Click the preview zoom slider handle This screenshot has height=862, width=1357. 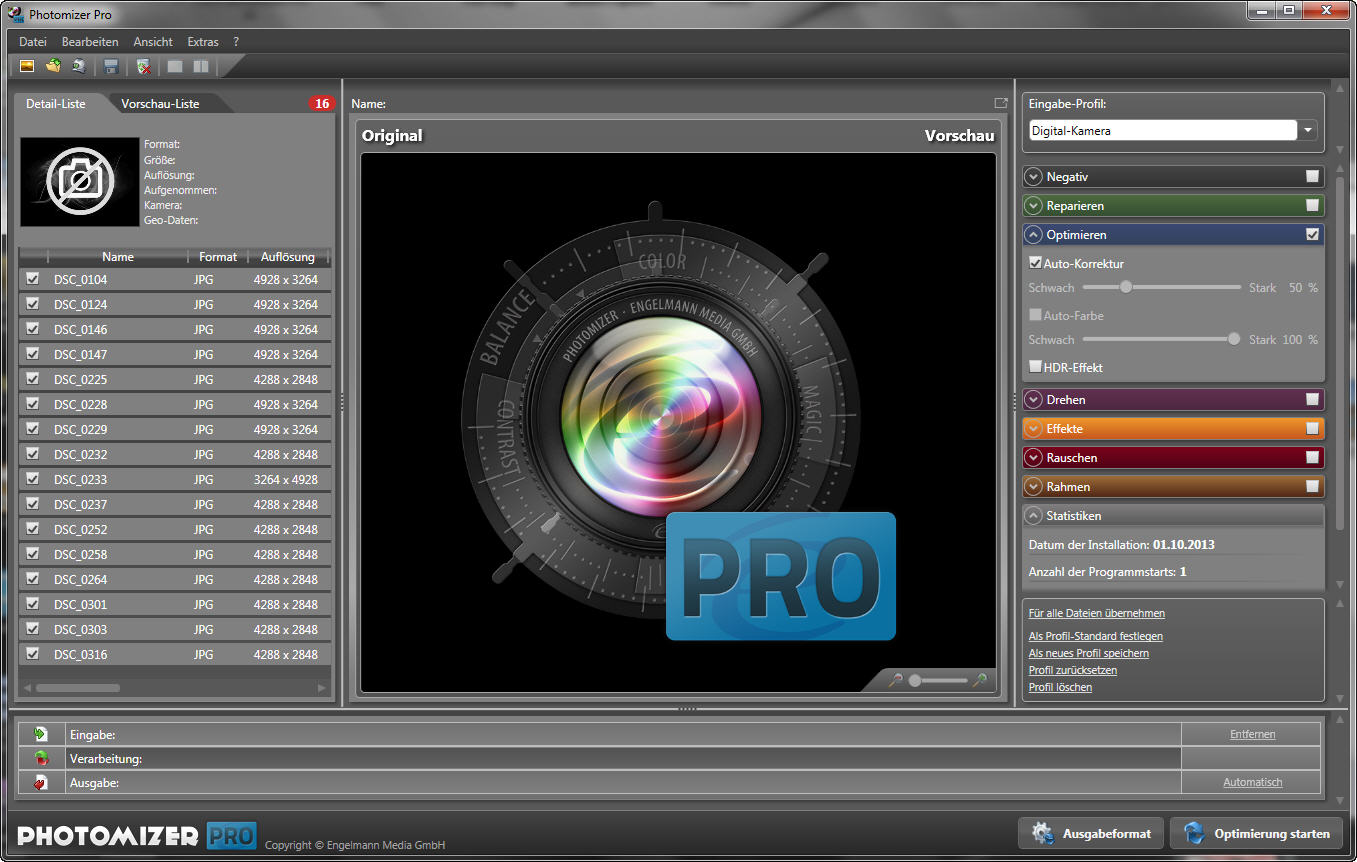tap(914, 680)
